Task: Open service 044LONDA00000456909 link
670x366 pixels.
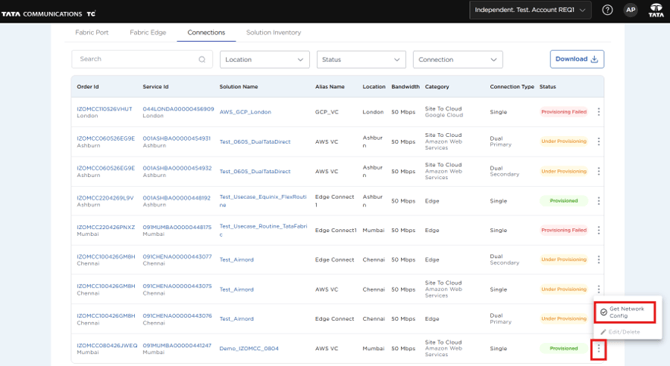Action: 178,109
